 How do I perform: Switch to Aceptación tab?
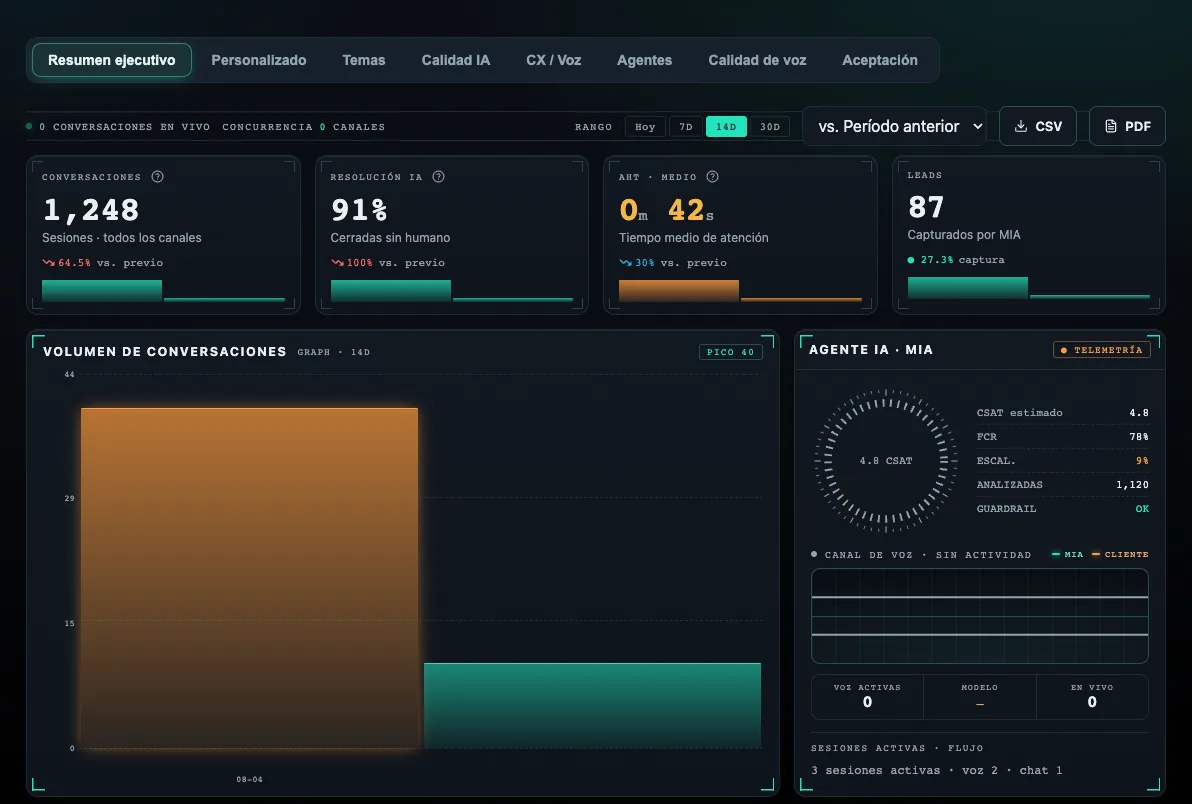point(880,60)
